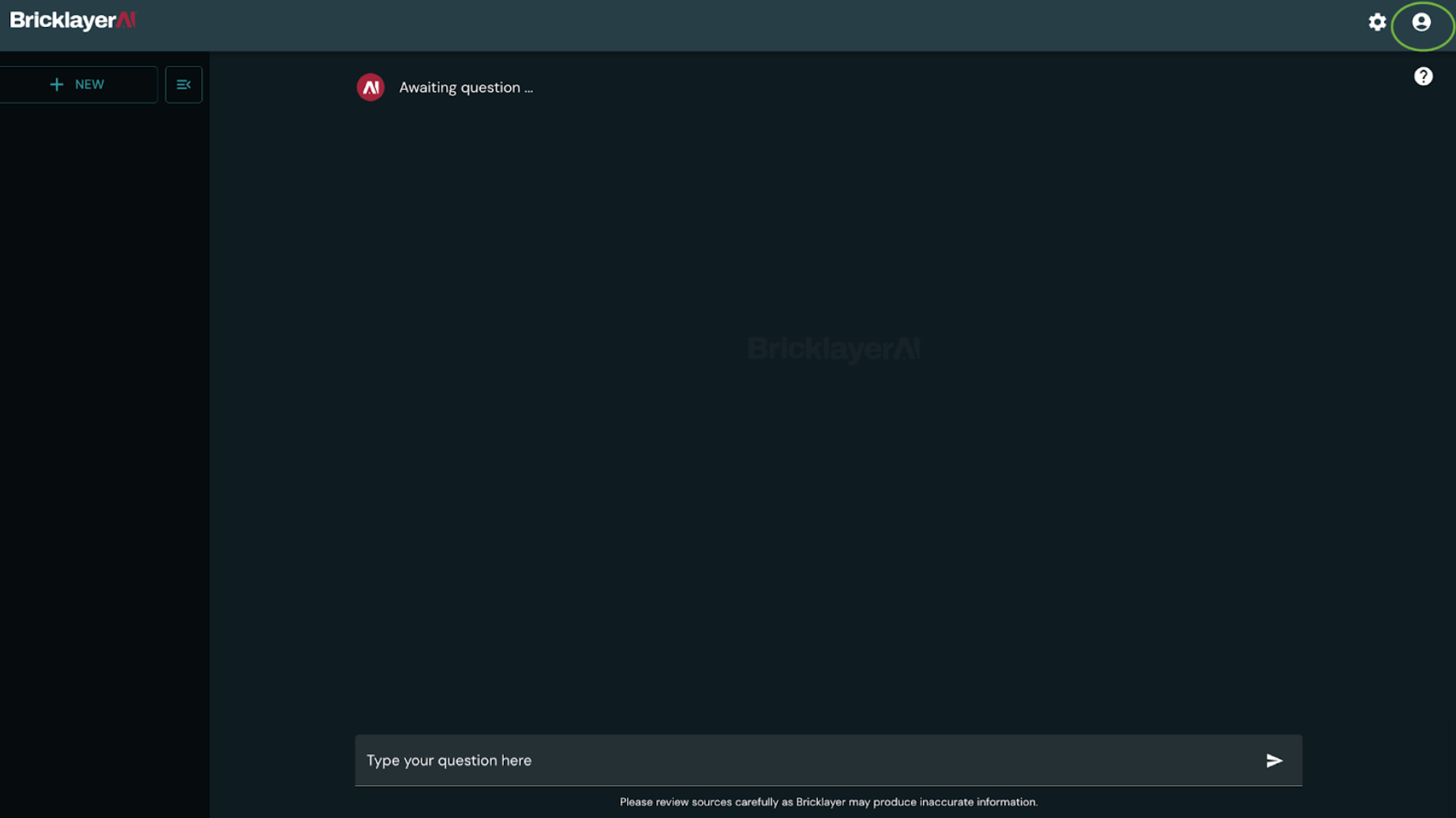Send the question with the arrow icon
Viewport: 1456px width, 818px height.
point(1274,760)
